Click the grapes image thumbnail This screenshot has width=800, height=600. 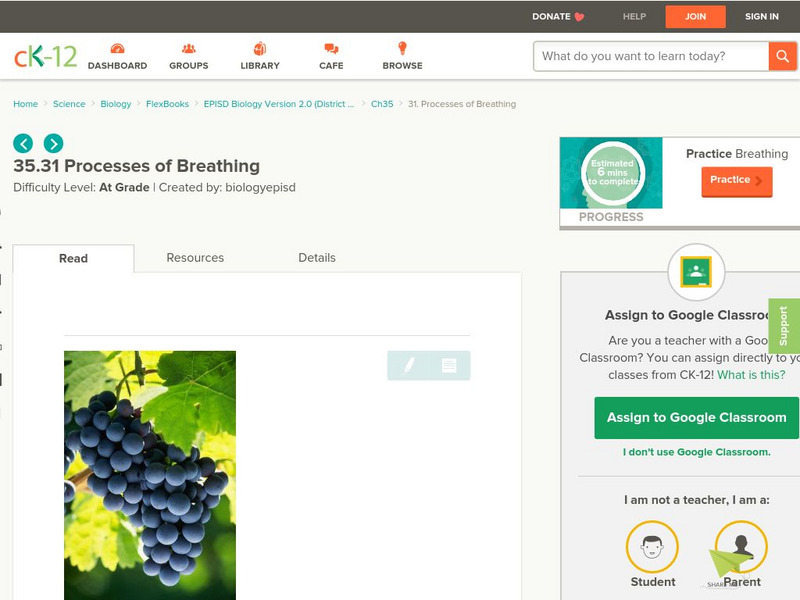pos(150,476)
